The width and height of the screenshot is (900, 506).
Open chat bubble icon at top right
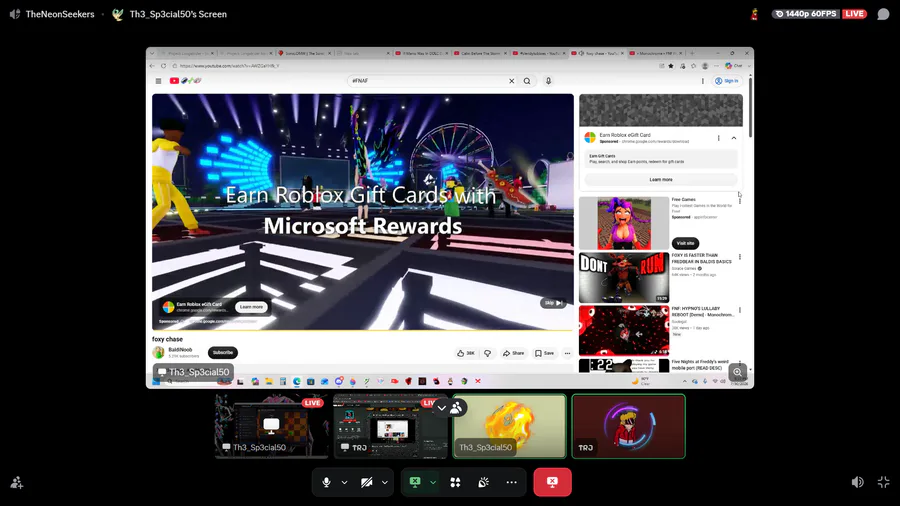(883, 14)
